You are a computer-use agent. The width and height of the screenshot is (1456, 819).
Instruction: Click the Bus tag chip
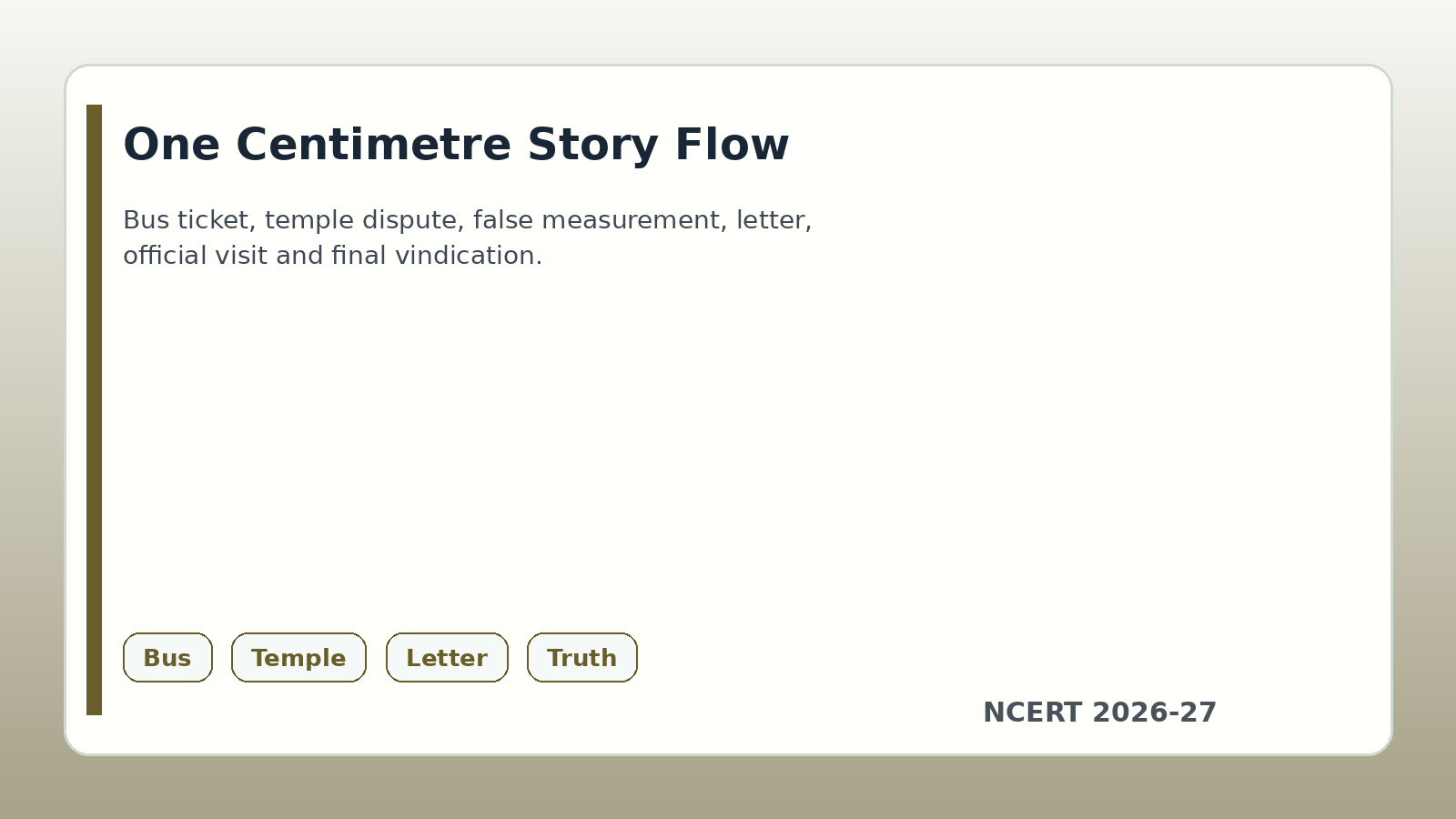(167, 657)
